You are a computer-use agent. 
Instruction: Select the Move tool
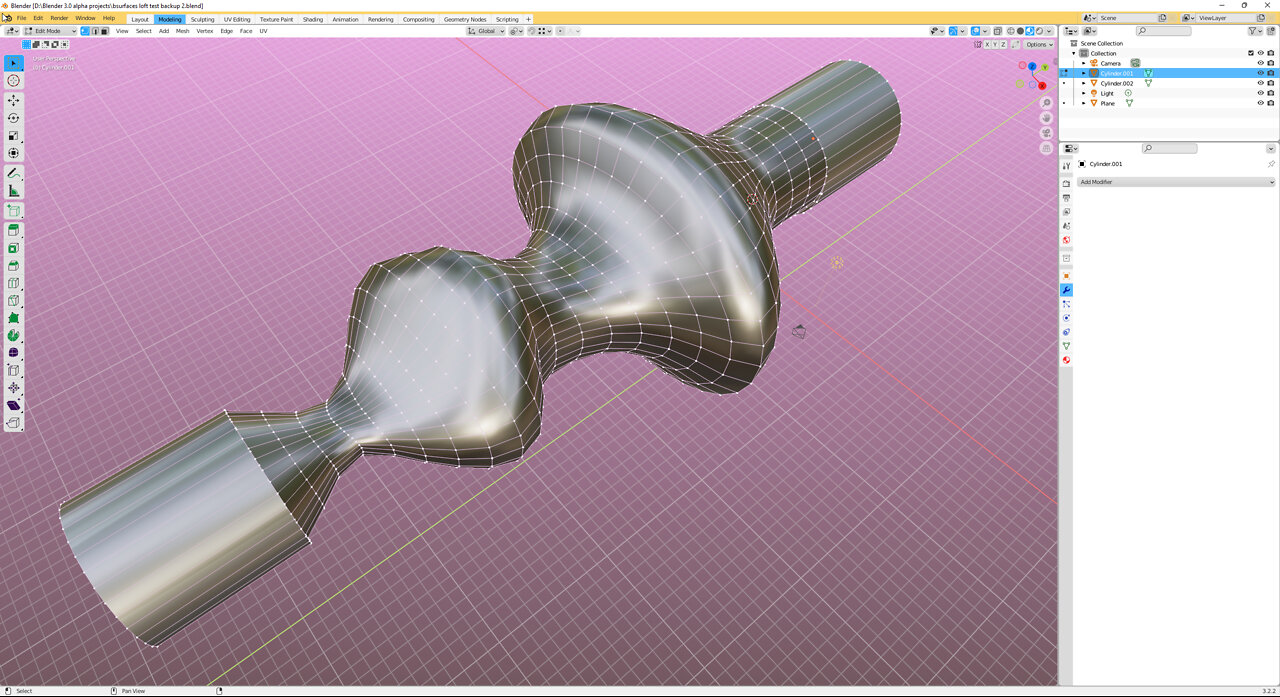click(x=14, y=101)
